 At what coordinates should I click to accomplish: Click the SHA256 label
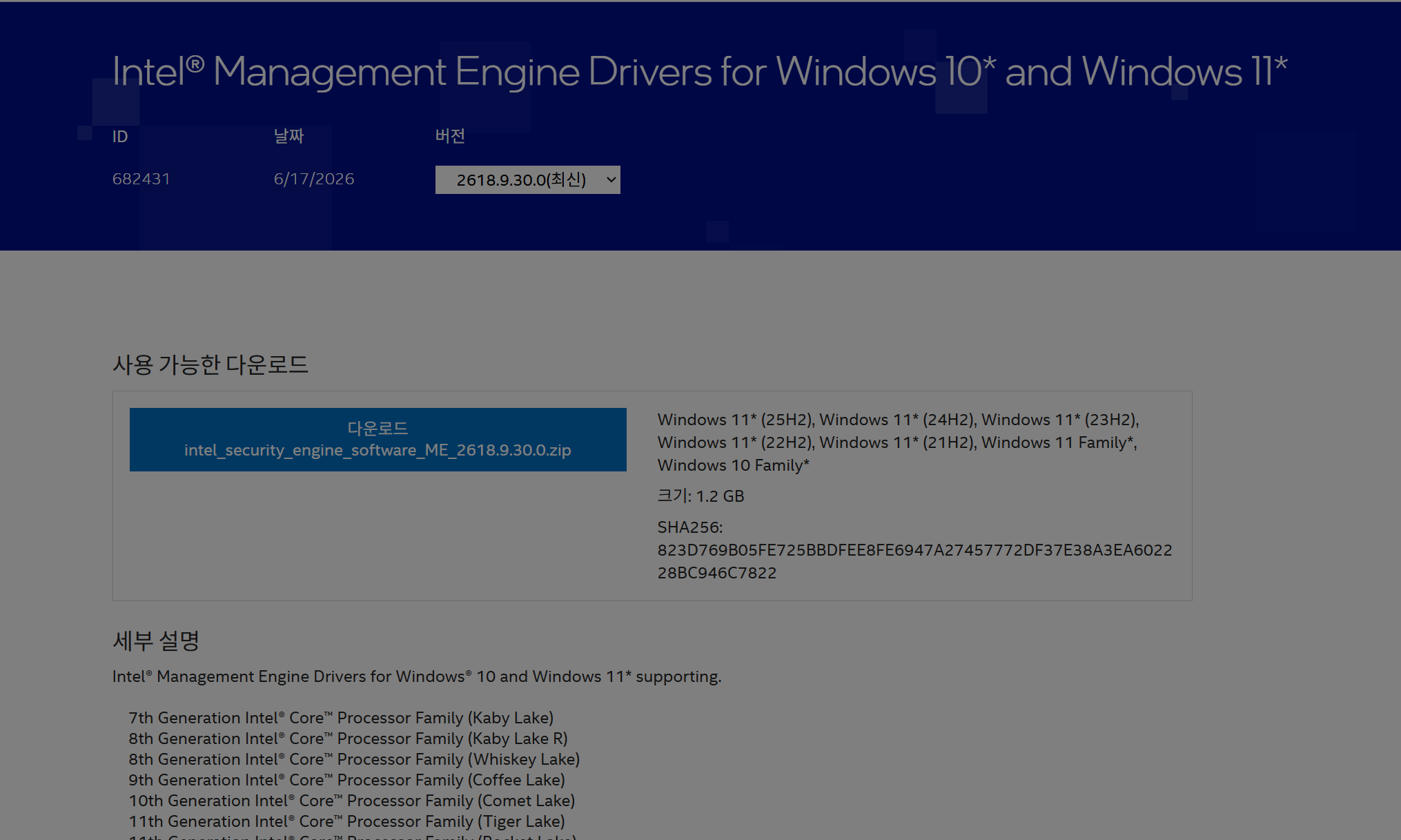(690, 527)
